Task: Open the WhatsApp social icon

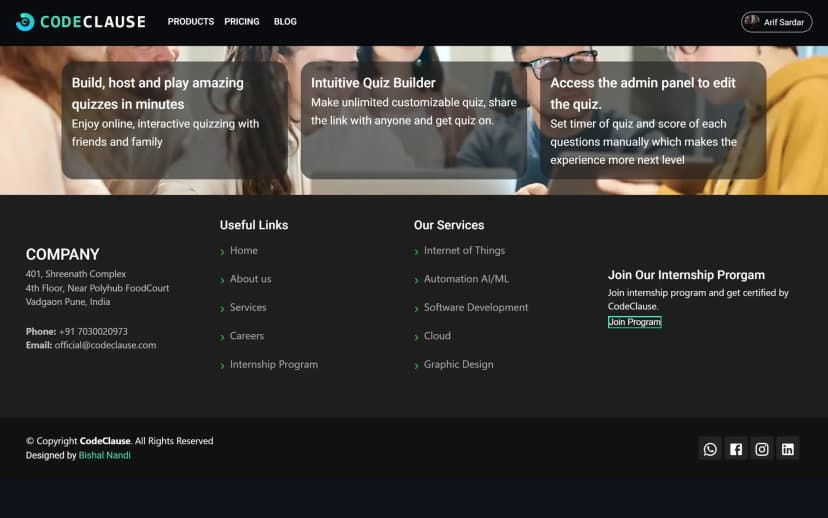Action: pyautogui.click(x=710, y=449)
